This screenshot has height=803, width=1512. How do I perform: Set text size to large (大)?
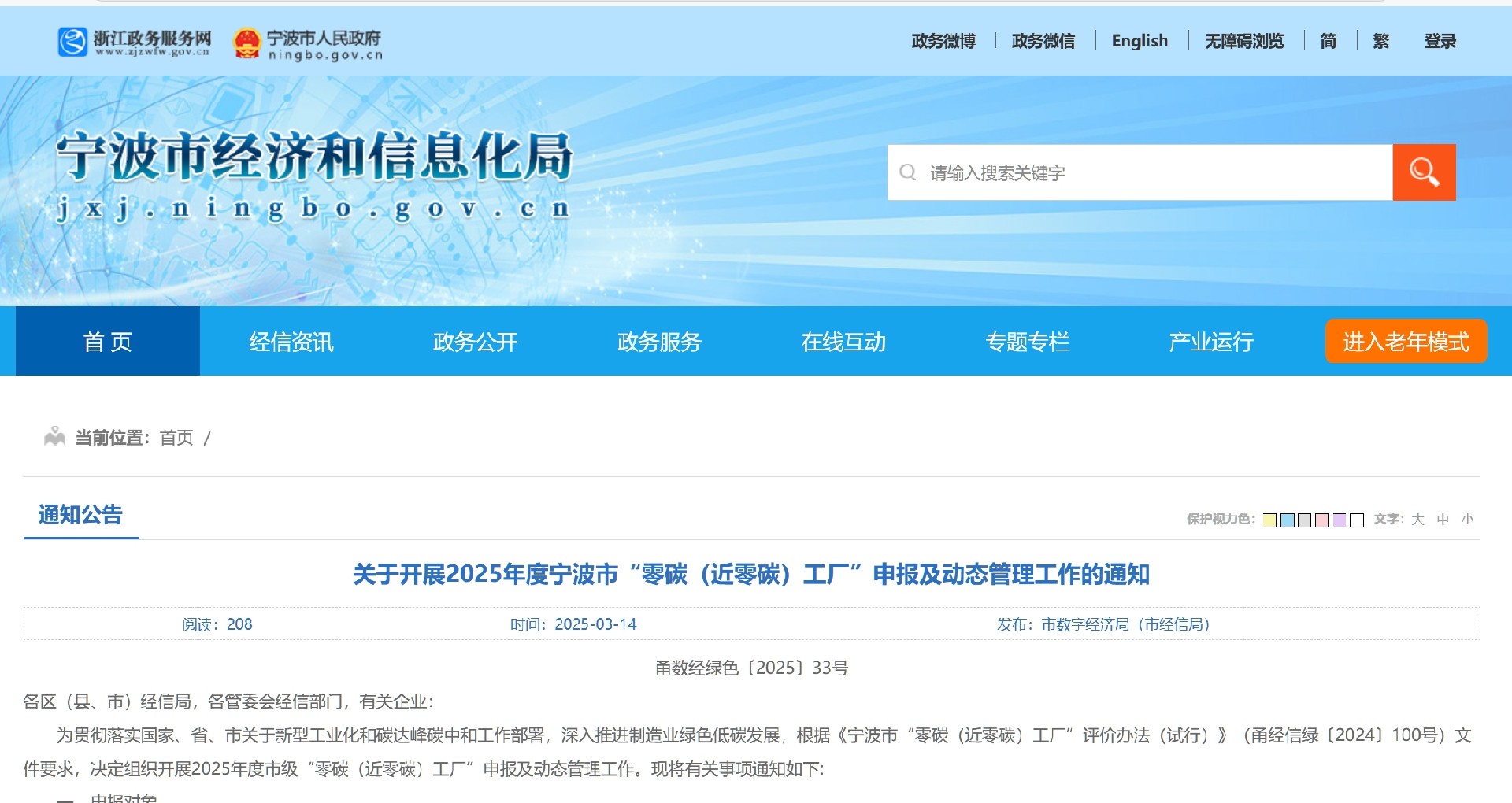(1417, 520)
